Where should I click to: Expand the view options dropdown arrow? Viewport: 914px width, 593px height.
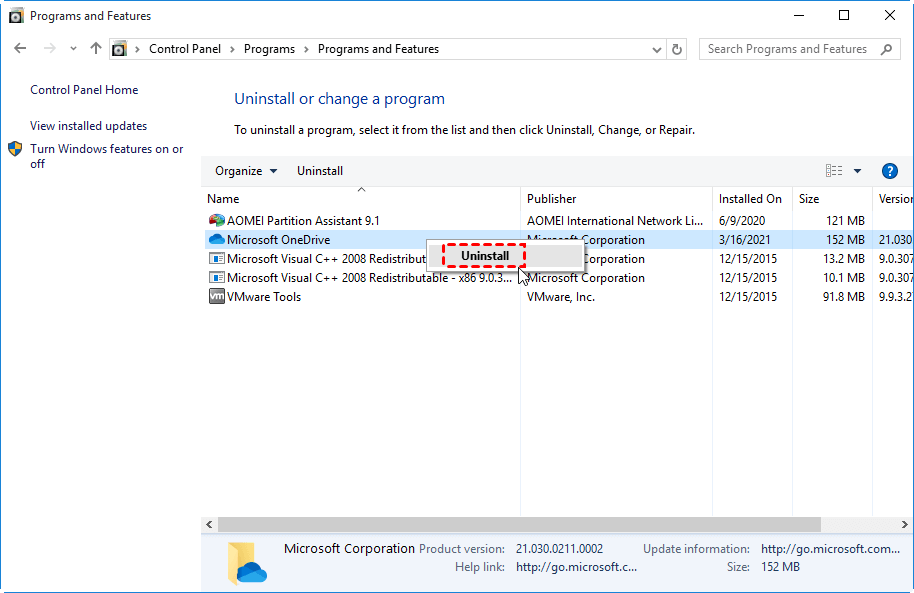coord(857,171)
